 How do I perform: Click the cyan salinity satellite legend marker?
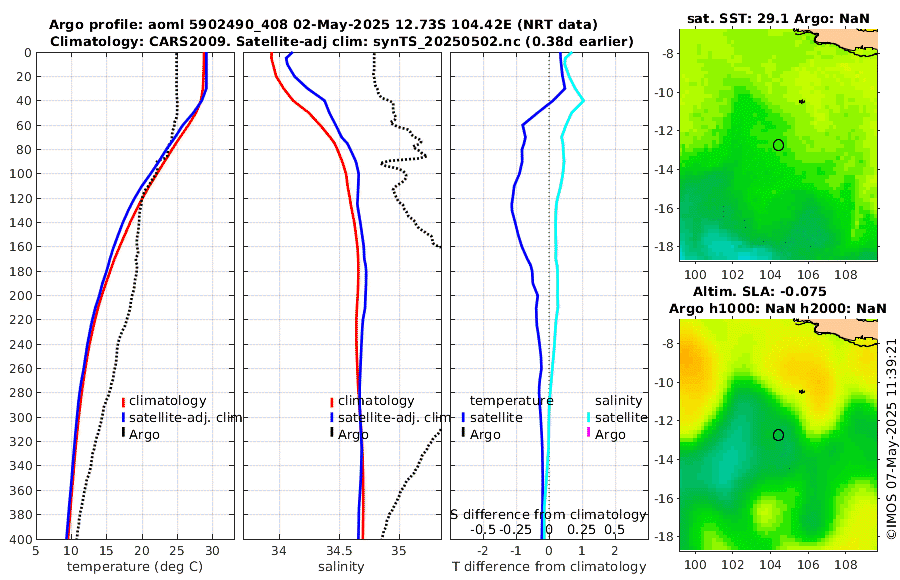589,418
